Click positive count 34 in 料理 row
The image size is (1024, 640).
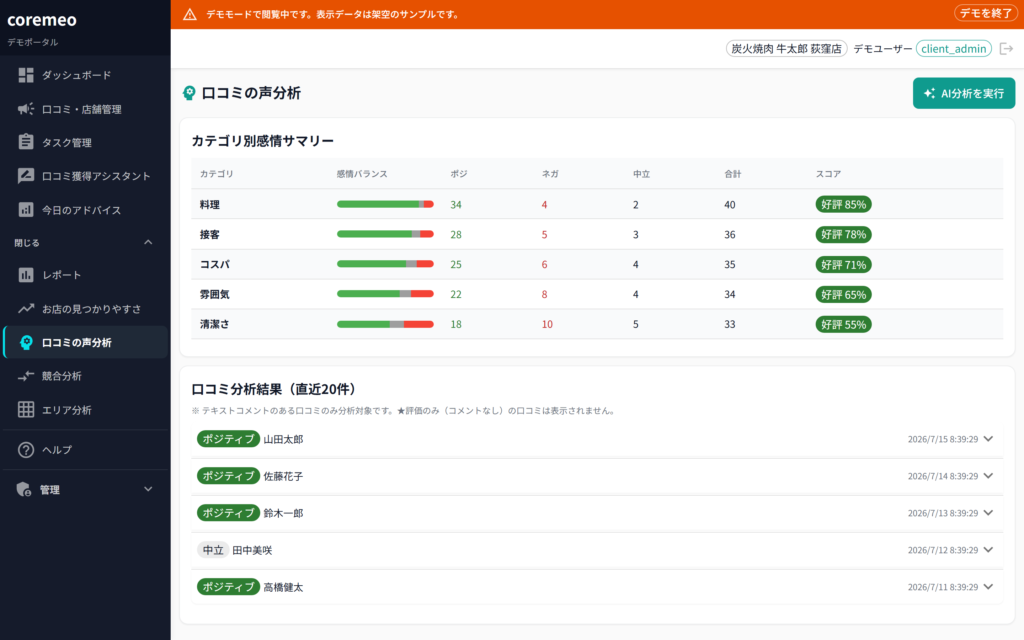click(456, 204)
